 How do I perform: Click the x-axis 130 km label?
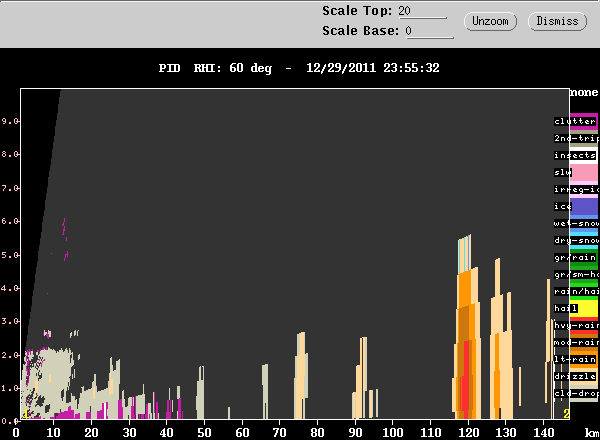coord(506,433)
